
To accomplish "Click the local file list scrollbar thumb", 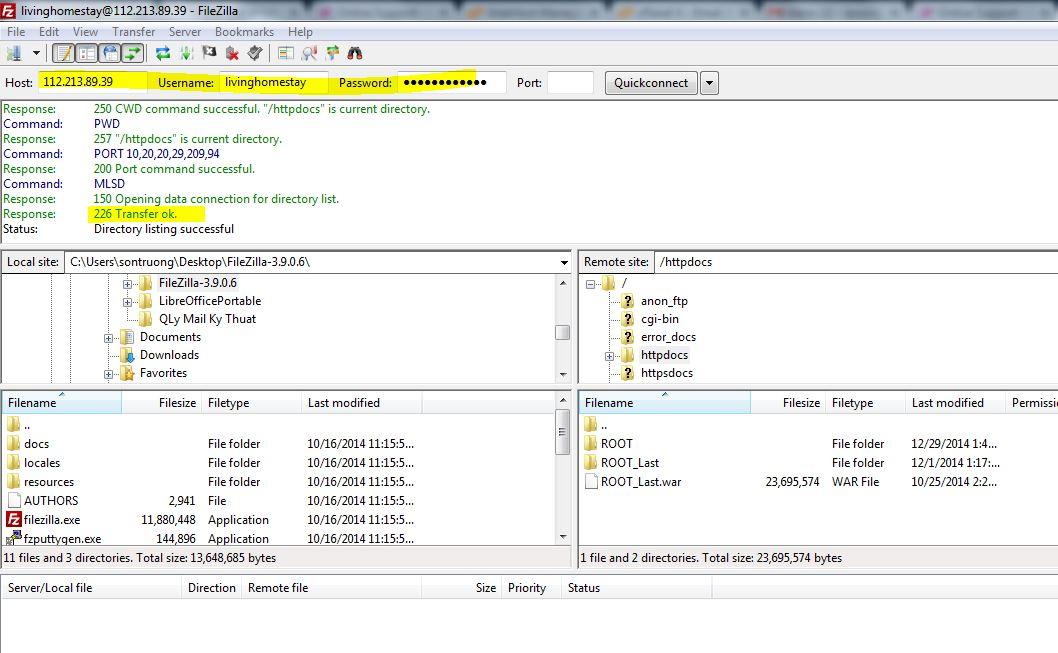I will (x=562, y=432).
